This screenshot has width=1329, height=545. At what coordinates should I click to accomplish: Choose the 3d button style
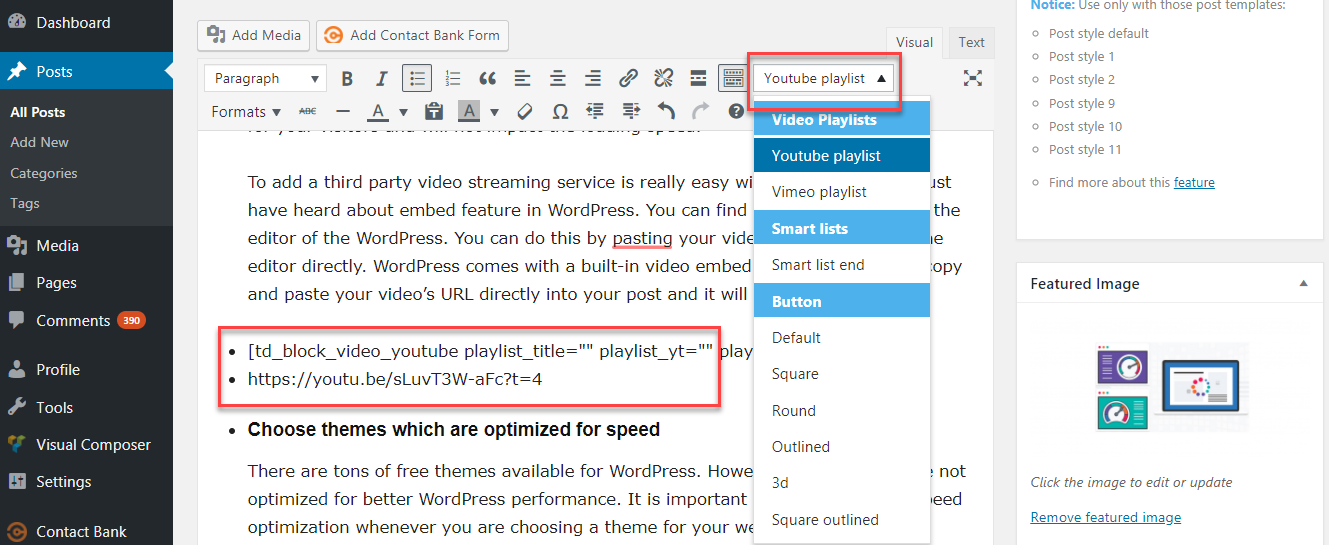click(842, 483)
